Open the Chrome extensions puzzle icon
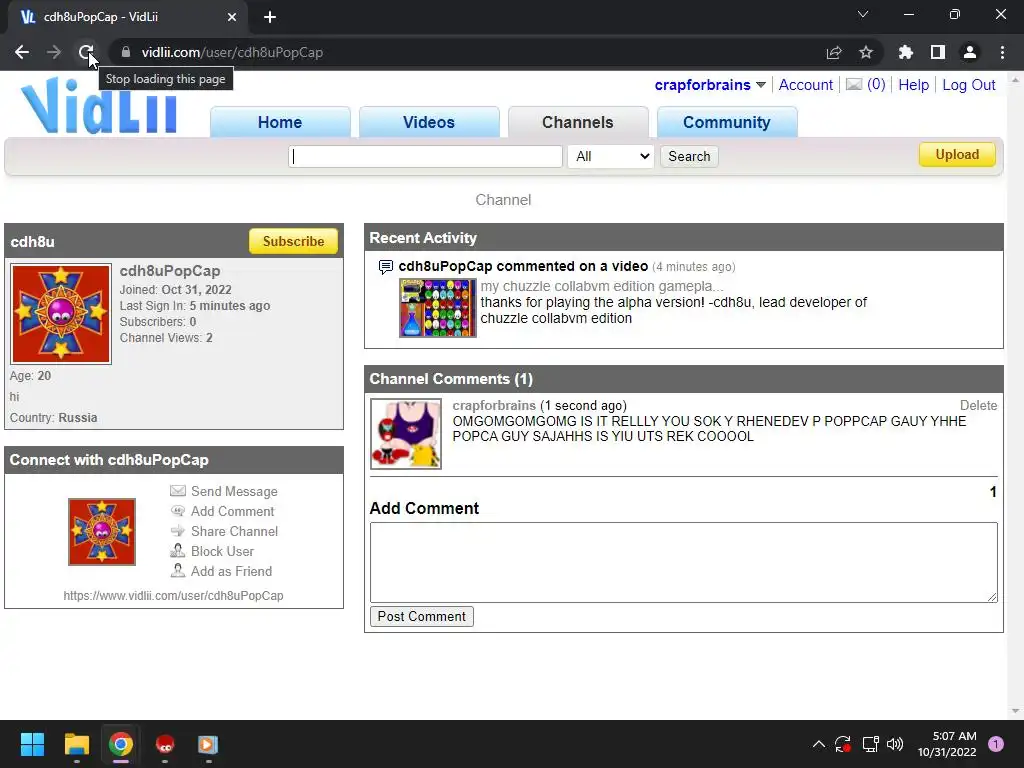The width and height of the screenshot is (1024, 768). pos(905,52)
